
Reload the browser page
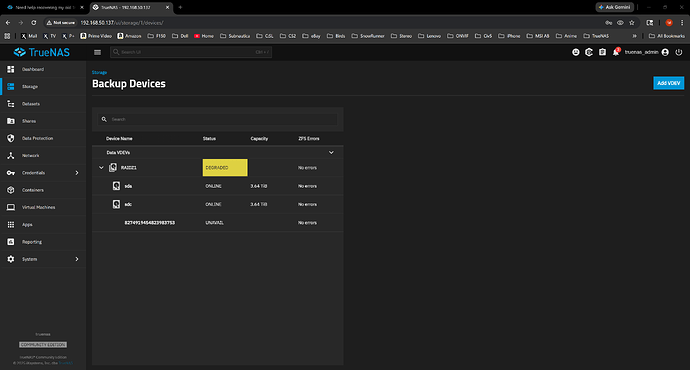(x=33, y=22)
